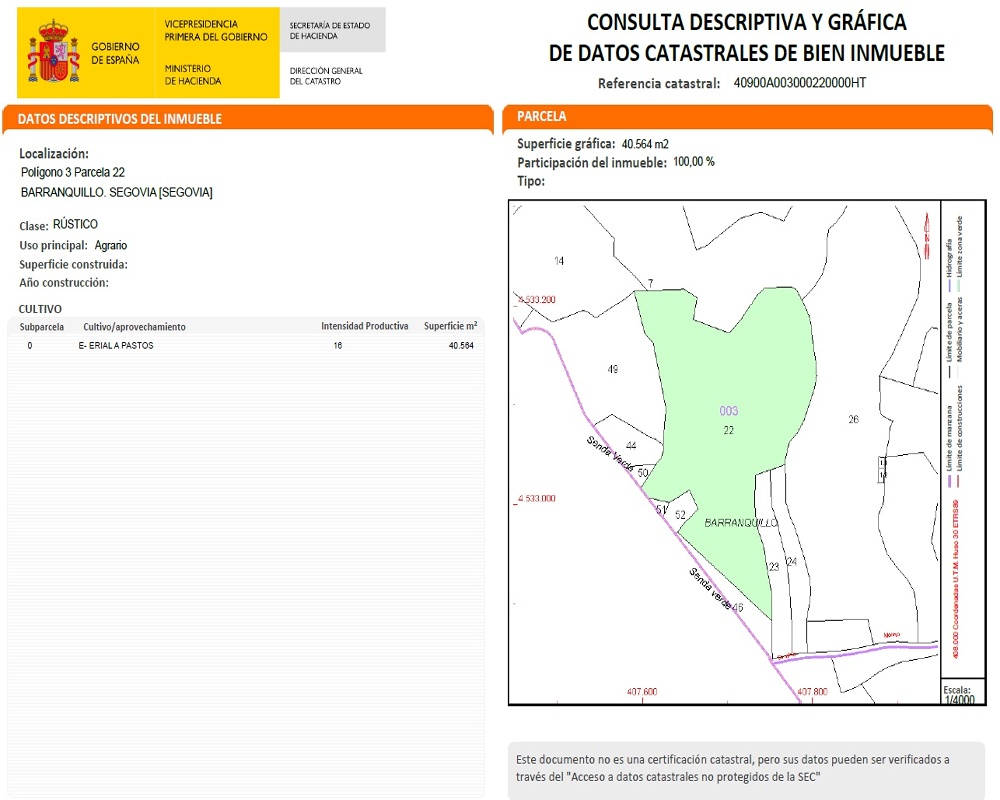Click the polygon 003 label on map

pyautogui.click(x=729, y=411)
